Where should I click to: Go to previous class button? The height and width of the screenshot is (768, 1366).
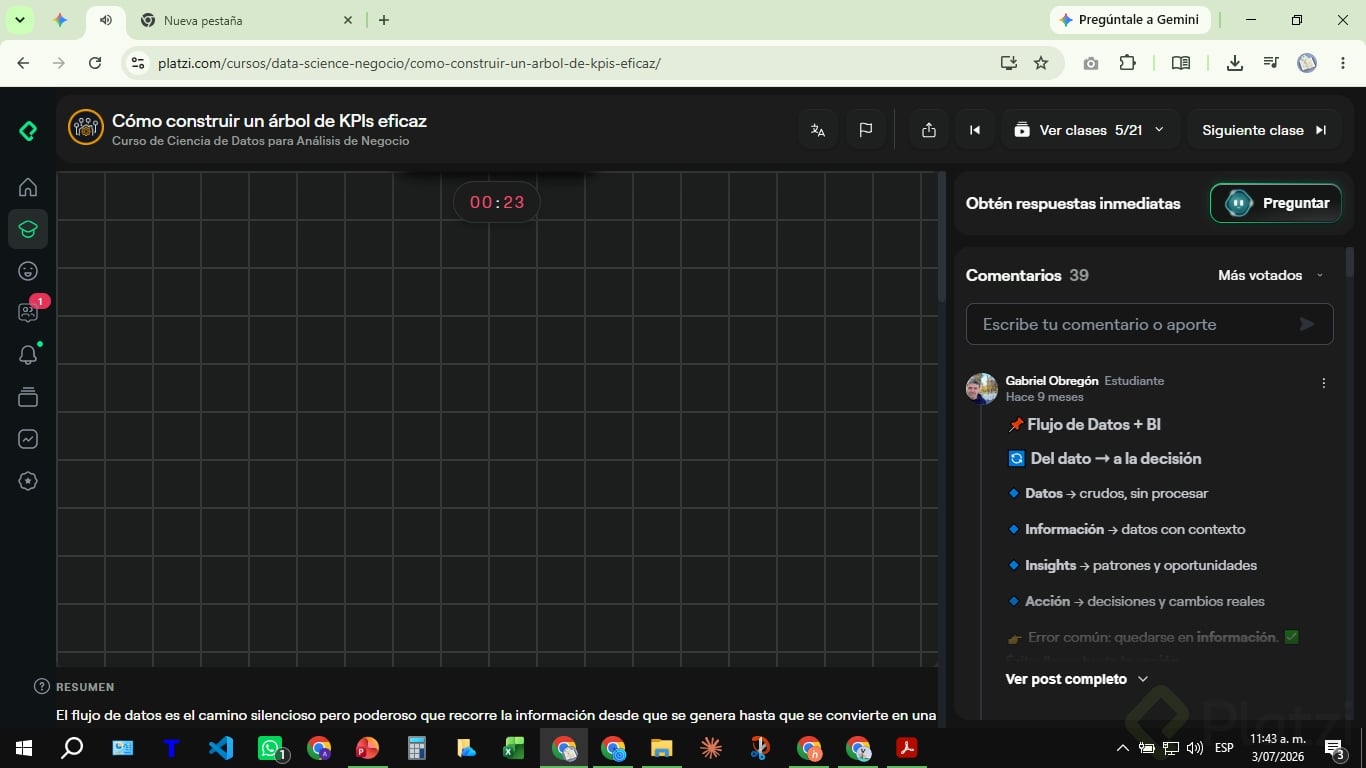975,130
